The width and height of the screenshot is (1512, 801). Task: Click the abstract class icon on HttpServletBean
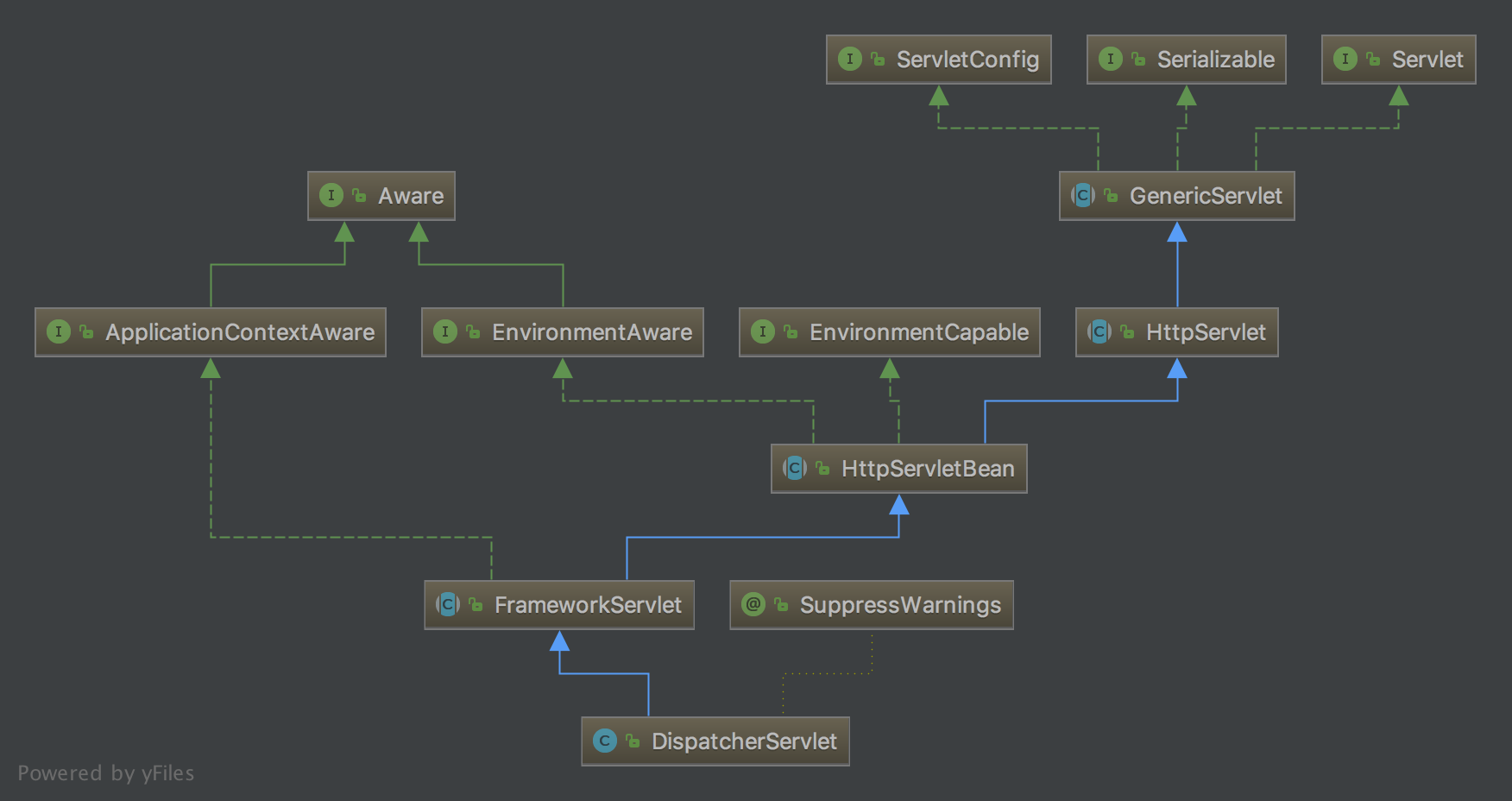(795, 468)
